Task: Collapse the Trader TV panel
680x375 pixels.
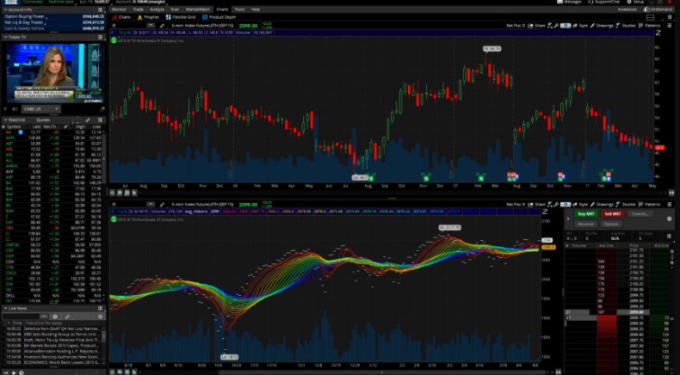Action: pyautogui.click(x=5, y=37)
